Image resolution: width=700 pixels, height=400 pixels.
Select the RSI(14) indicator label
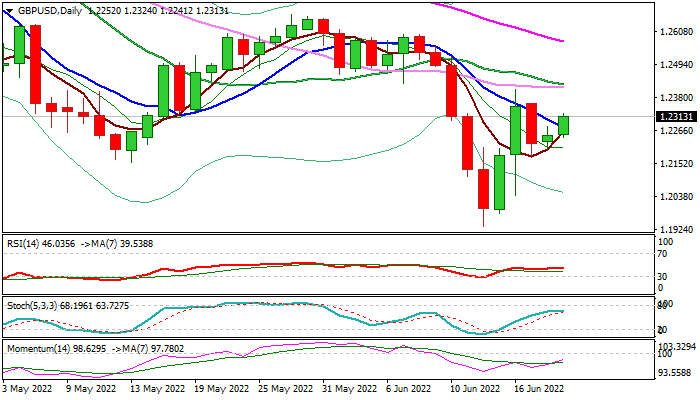pyautogui.click(x=23, y=244)
